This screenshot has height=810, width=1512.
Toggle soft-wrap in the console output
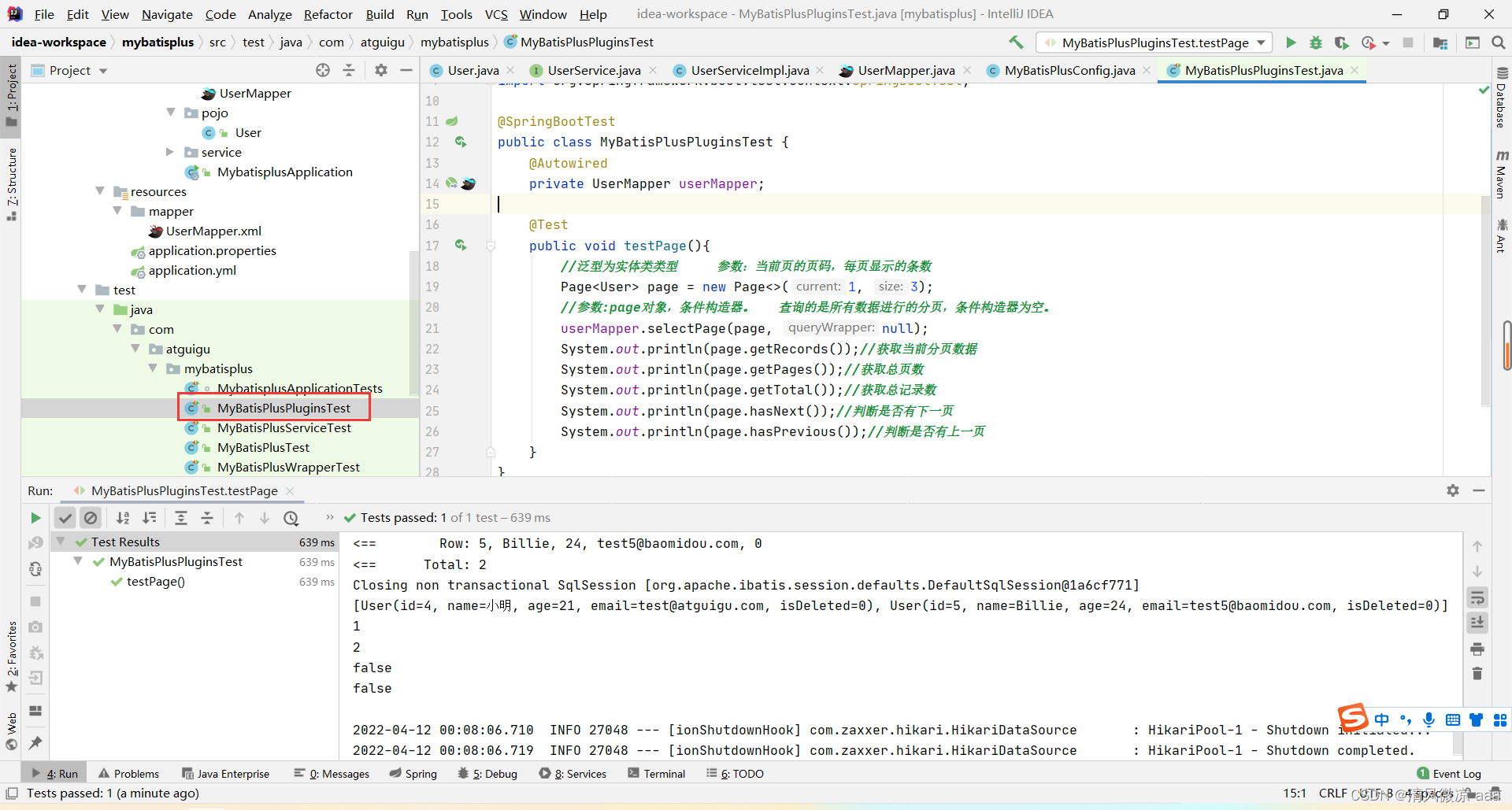point(1477,597)
